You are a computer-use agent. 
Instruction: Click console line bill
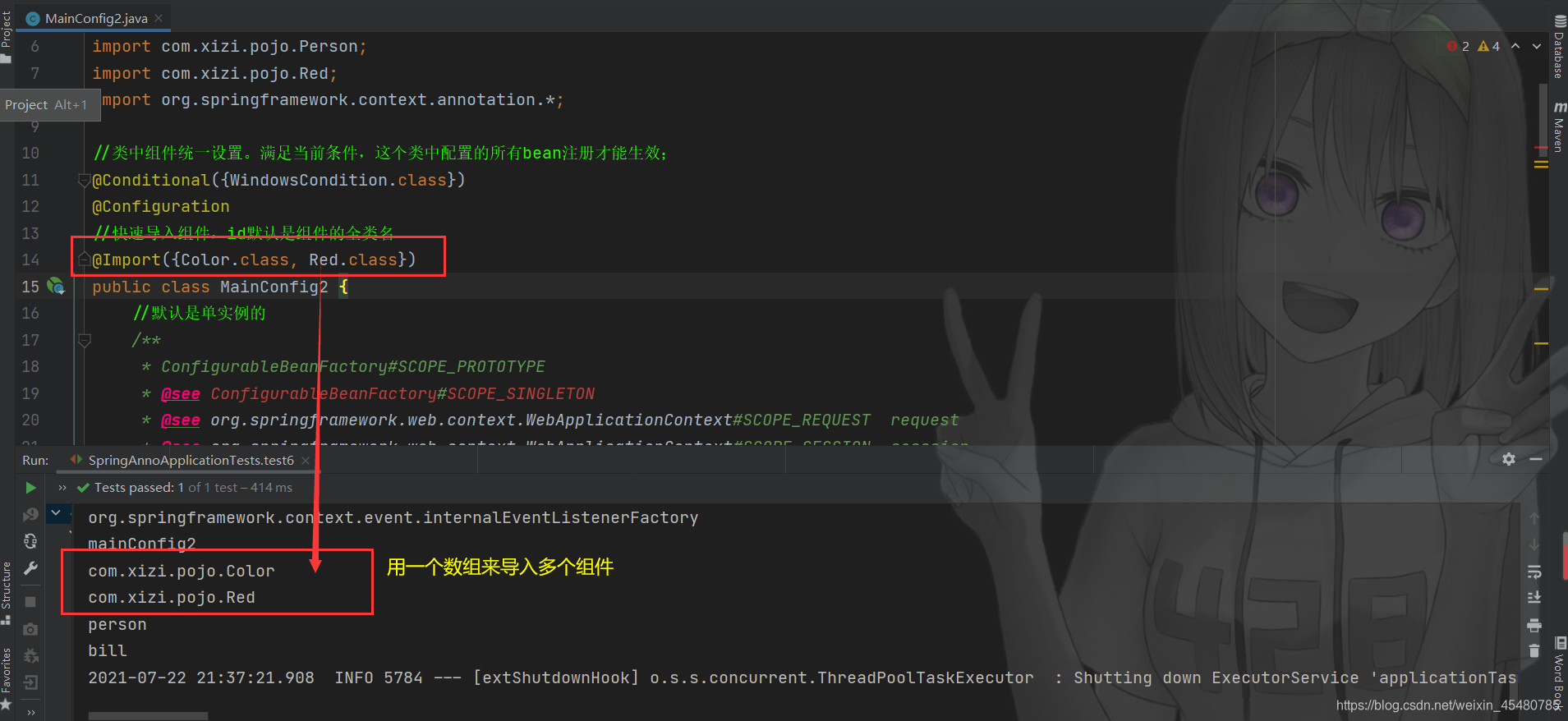(x=108, y=651)
